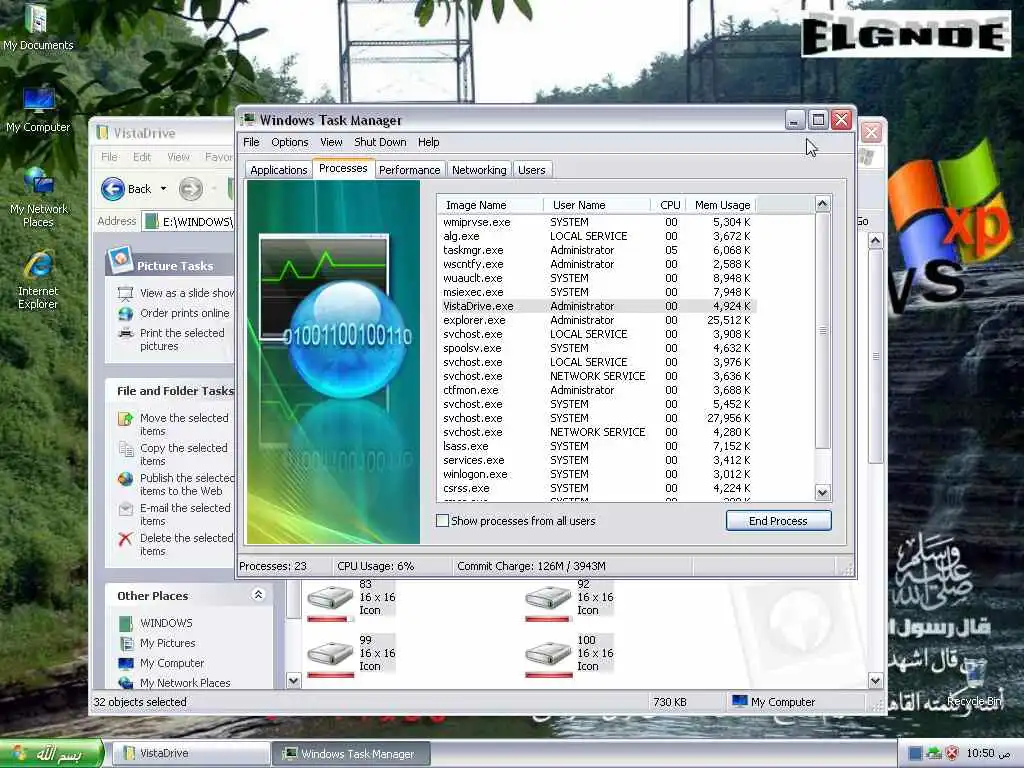Enable Show processes from all users checkbox

(x=442, y=520)
